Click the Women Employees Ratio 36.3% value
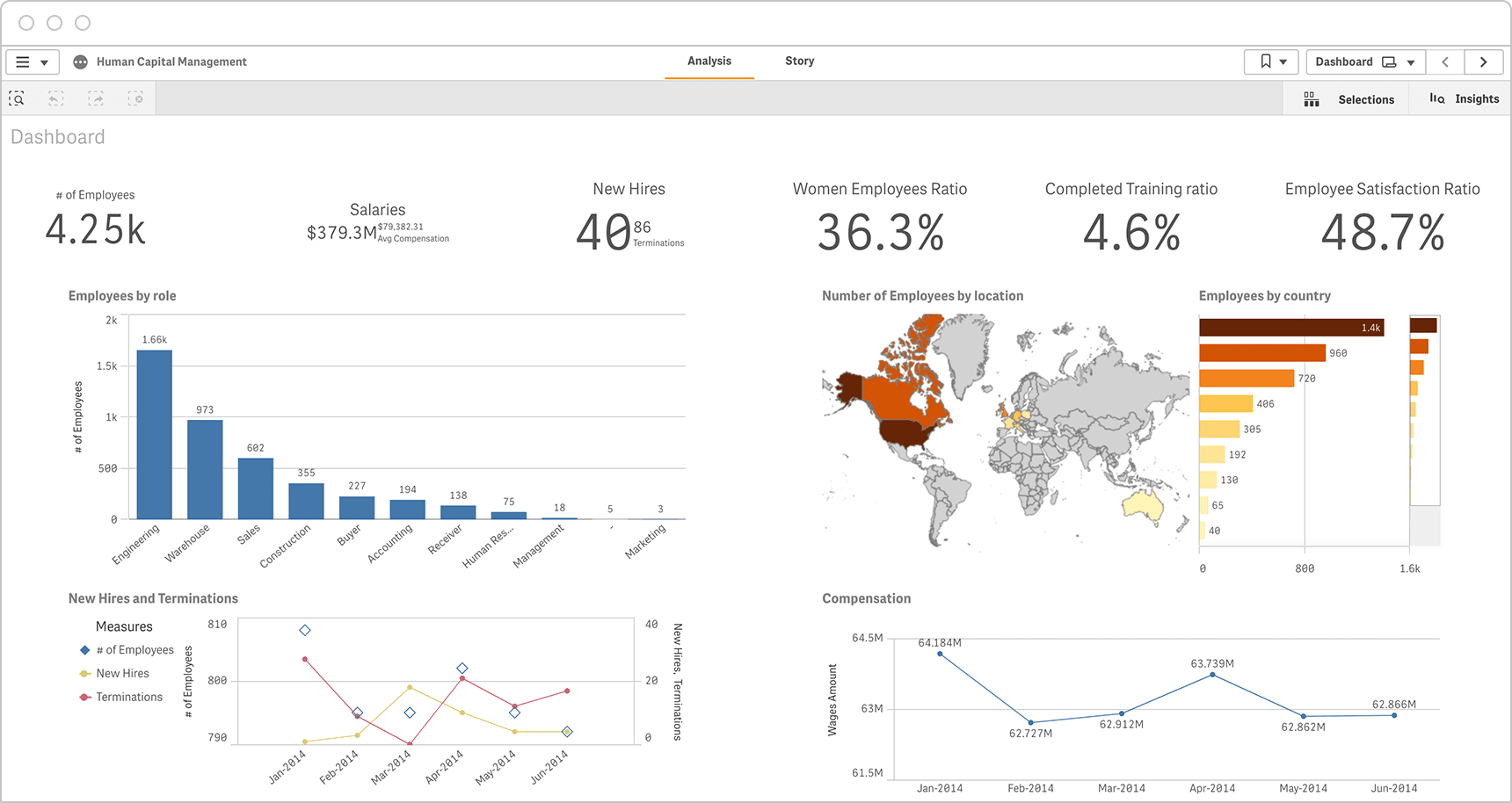 [881, 234]
